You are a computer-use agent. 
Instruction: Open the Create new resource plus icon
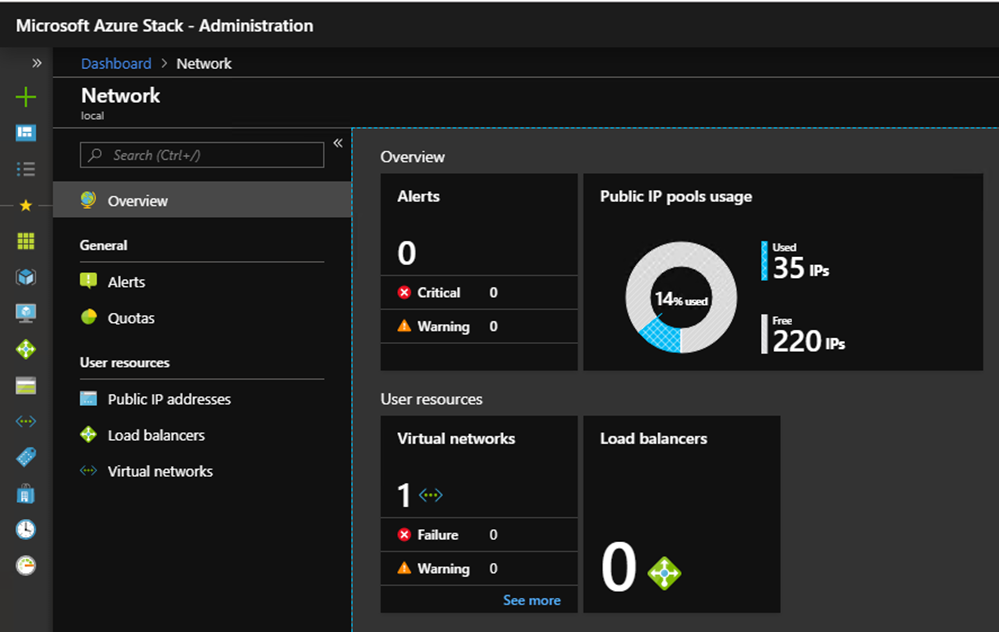(x=26, y=97)
